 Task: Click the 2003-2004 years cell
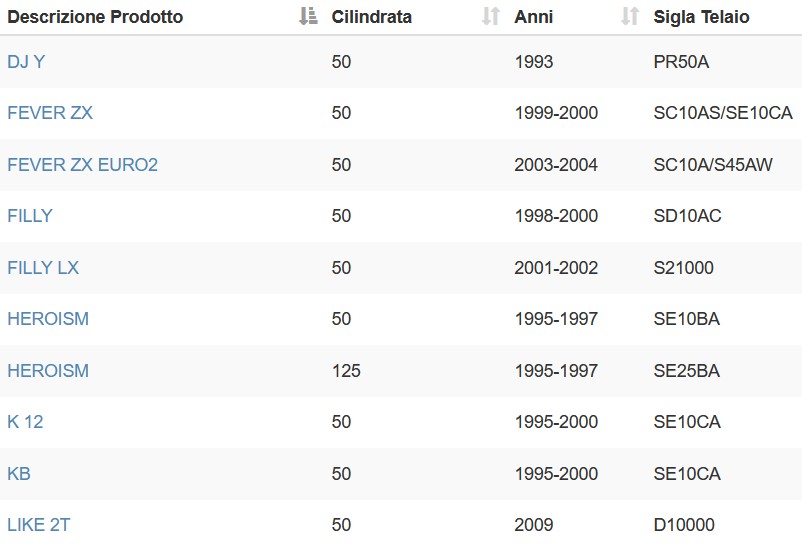556,165
